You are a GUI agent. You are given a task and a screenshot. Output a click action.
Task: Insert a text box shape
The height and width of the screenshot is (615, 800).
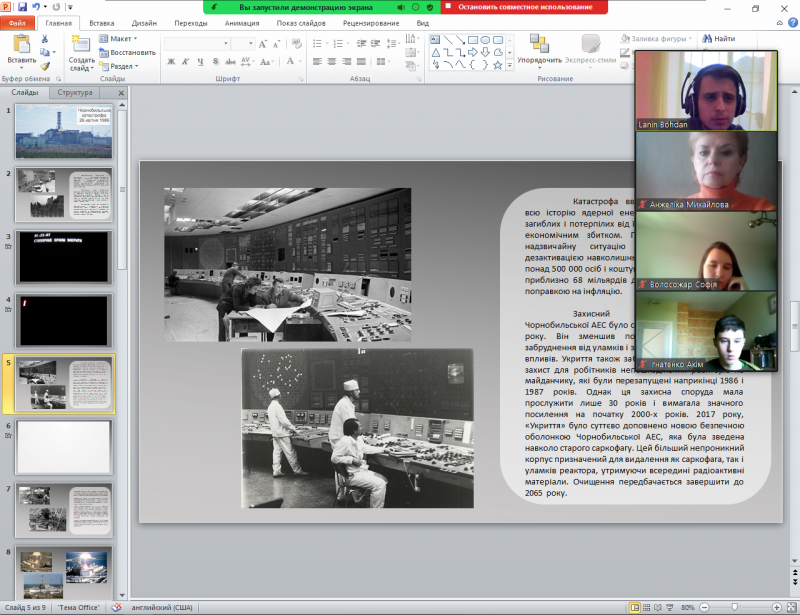pos(435,39)
